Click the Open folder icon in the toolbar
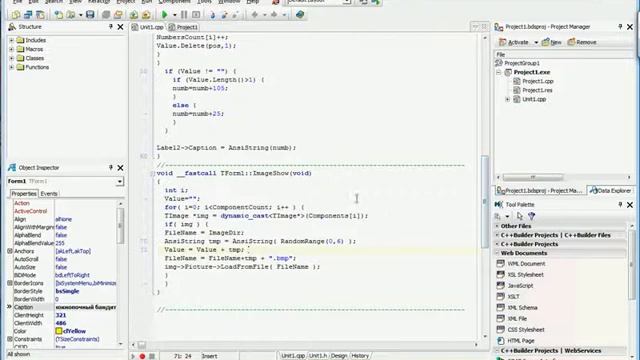 coord(71,15)
